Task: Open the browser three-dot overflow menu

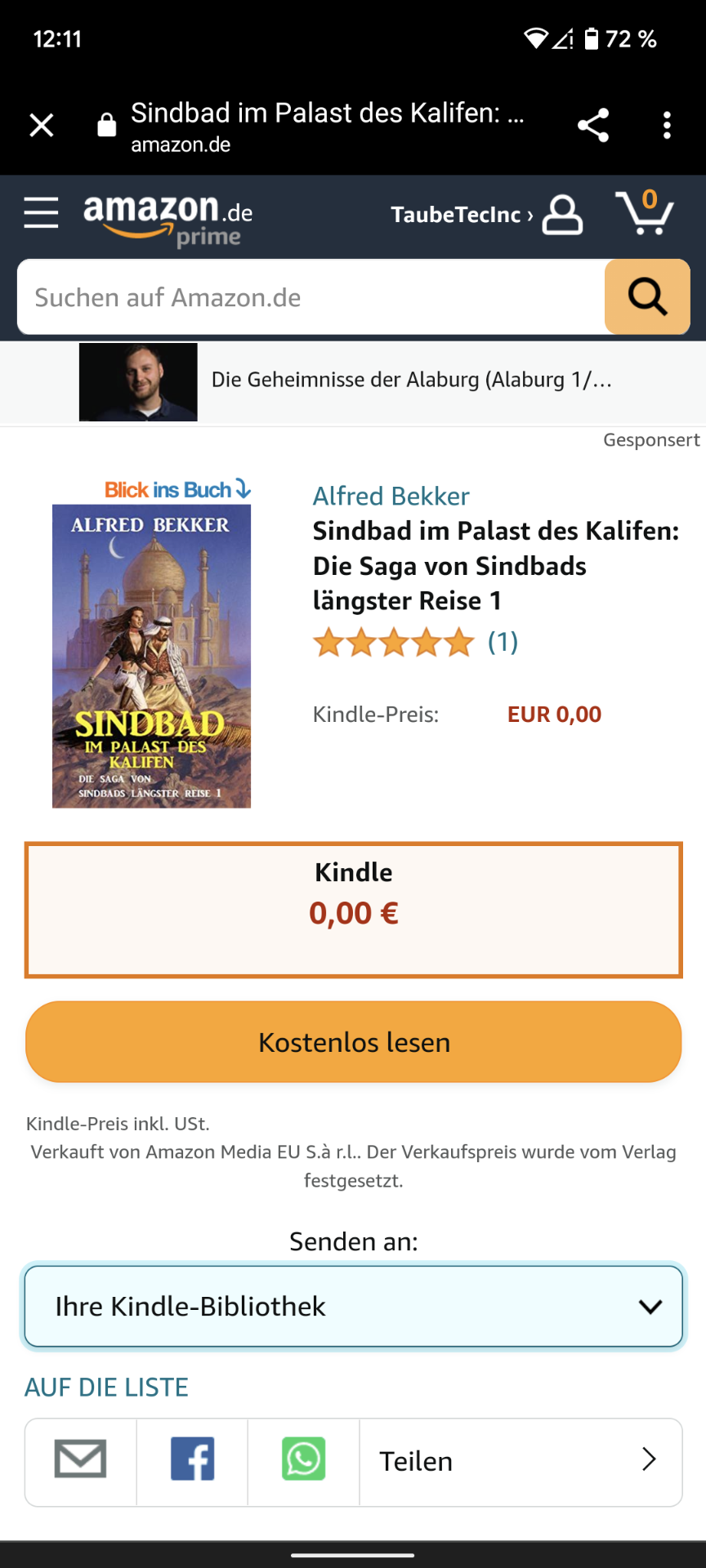Action: pos(667,125)
